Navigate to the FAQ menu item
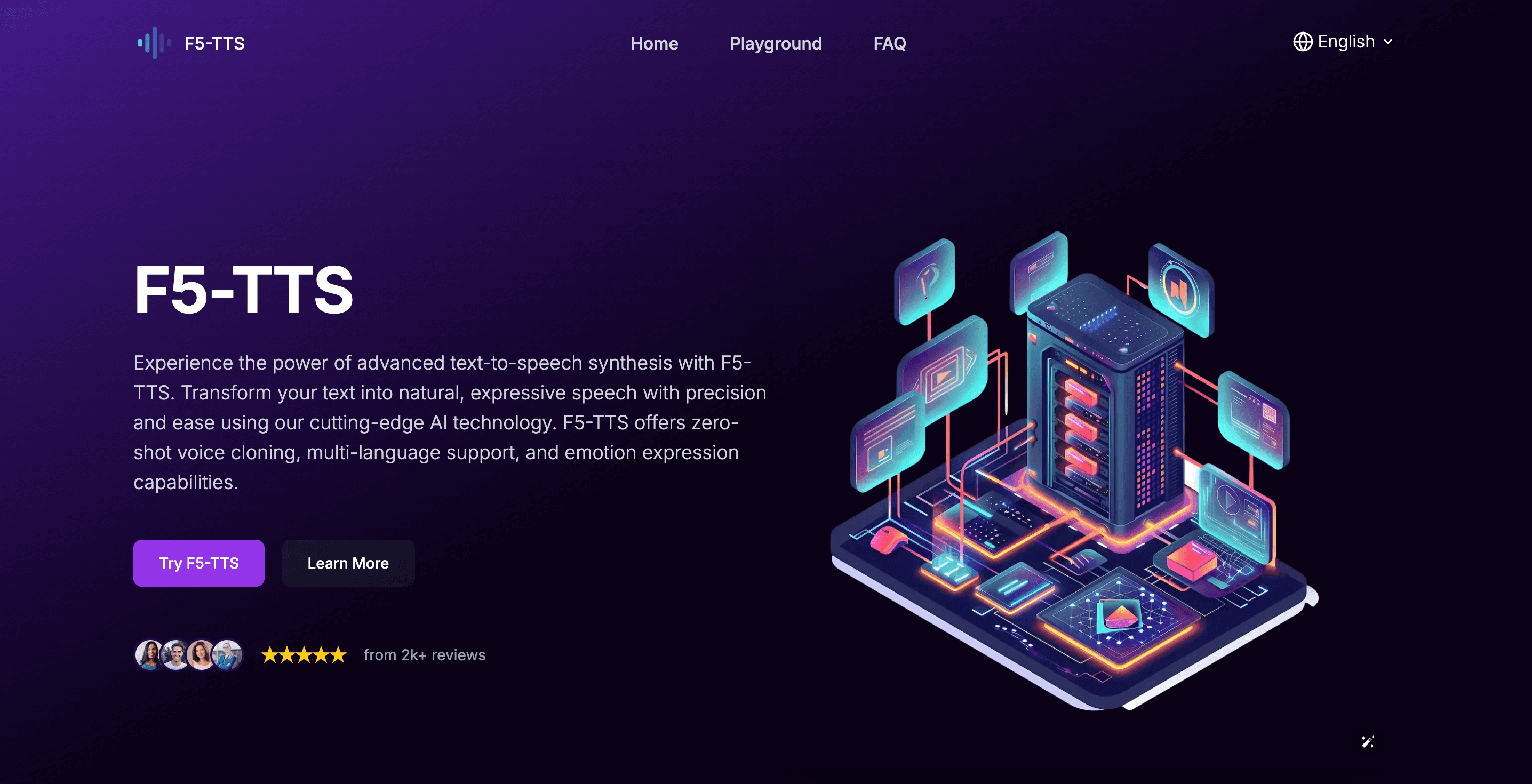Image resolution: width=1532 pixels, height=784 pixels. (x=889, y=43)
